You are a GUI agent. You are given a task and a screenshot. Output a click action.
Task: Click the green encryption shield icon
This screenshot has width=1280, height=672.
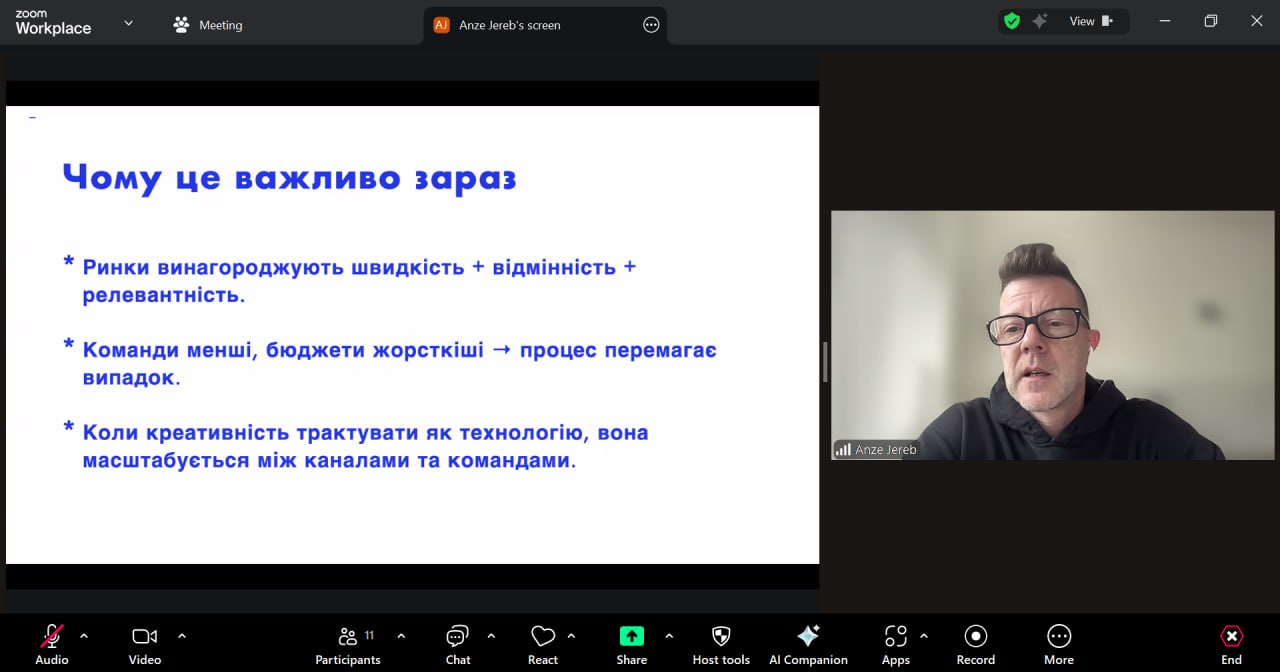(1012, 21)
